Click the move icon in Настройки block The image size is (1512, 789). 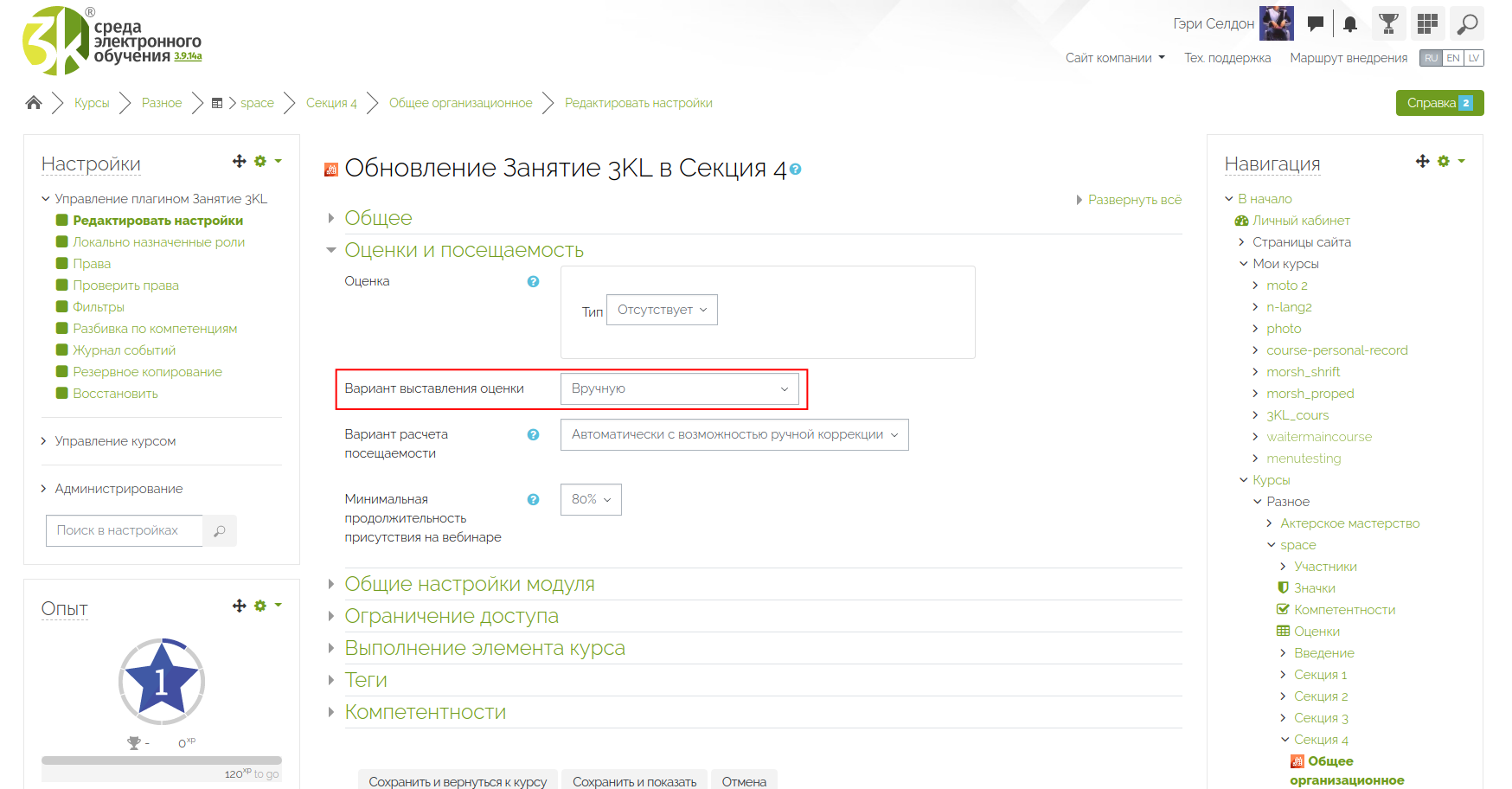coord(240,162)
